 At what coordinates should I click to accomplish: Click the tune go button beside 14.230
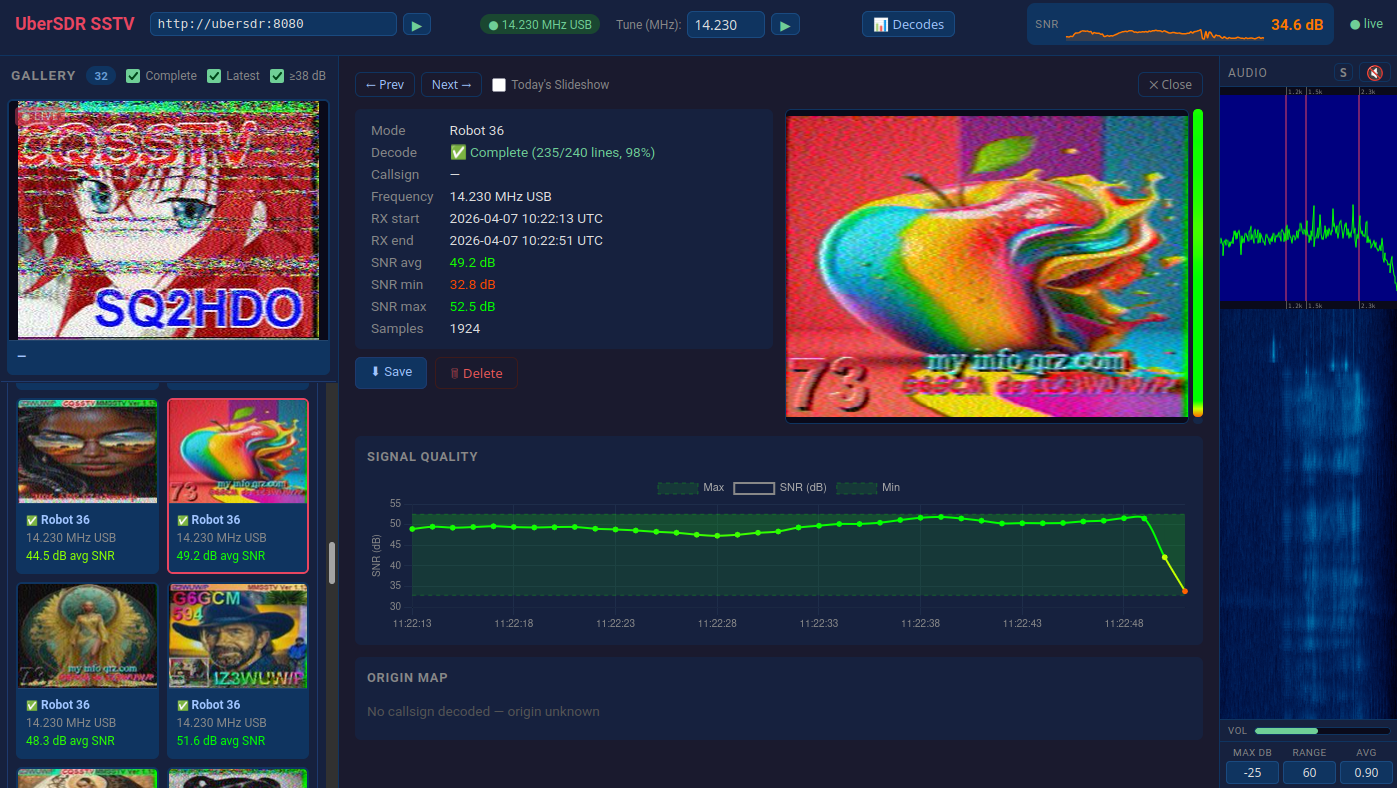785,24
